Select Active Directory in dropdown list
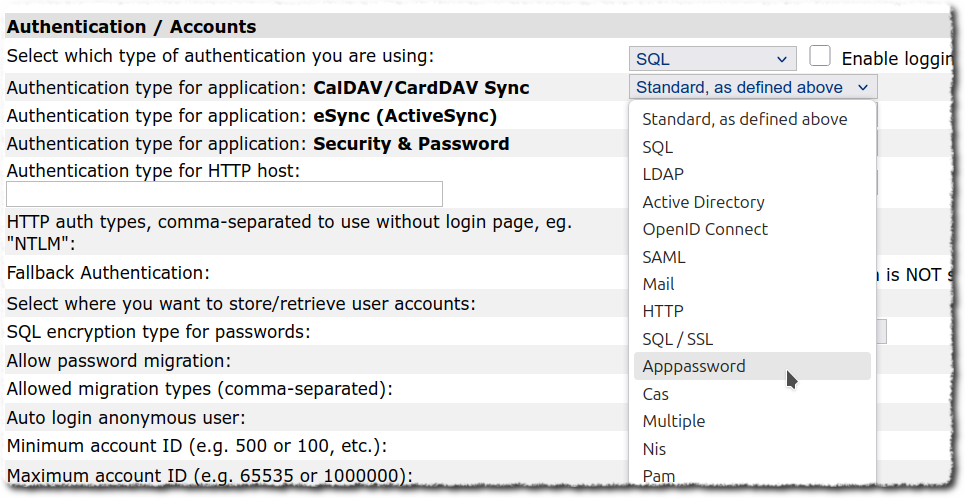 703,202
